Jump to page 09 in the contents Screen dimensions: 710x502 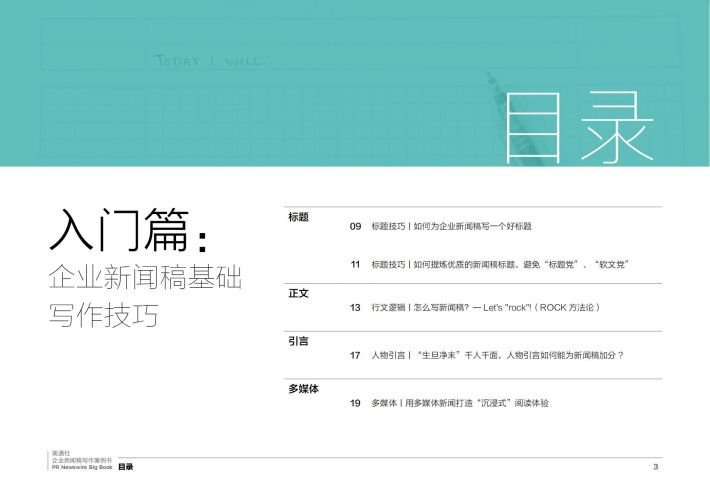click(355, 227)
